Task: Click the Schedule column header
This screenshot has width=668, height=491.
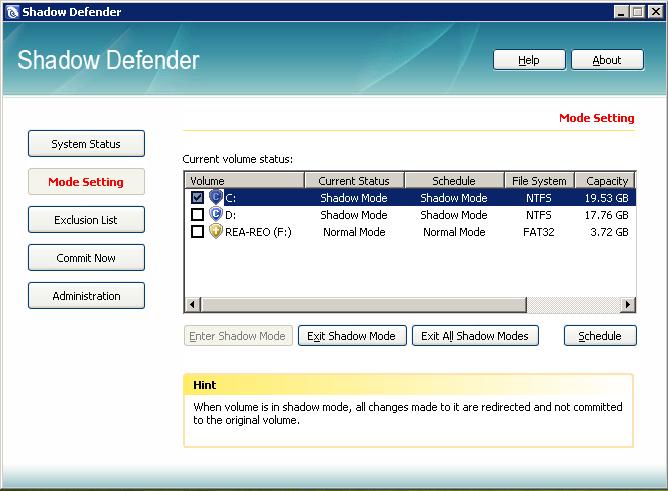Action: [454, 181]
